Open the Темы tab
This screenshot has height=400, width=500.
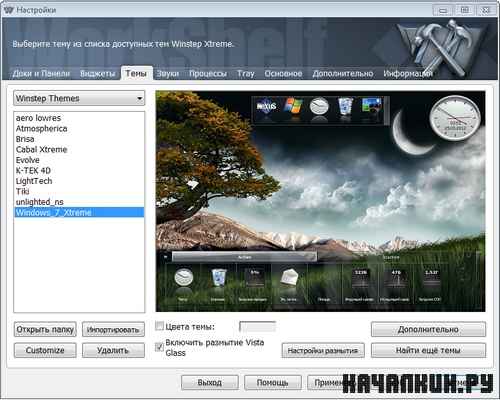[136, 73]
